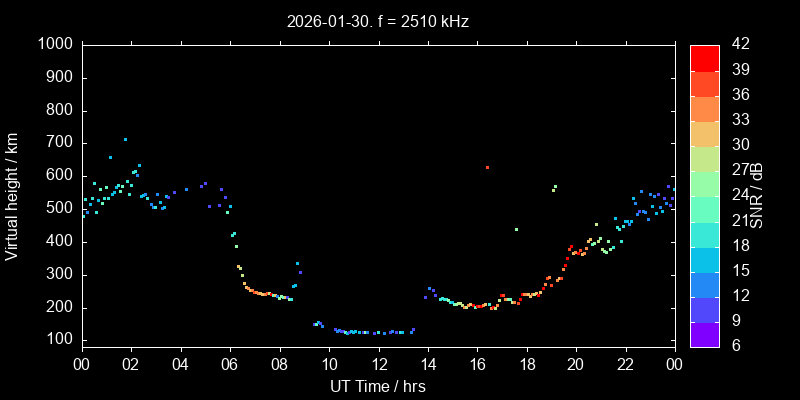Click the 'UT Time / hrs' axis label
Image resolution: width=800 pixels, height=400 pixels.
click(378, 385)
